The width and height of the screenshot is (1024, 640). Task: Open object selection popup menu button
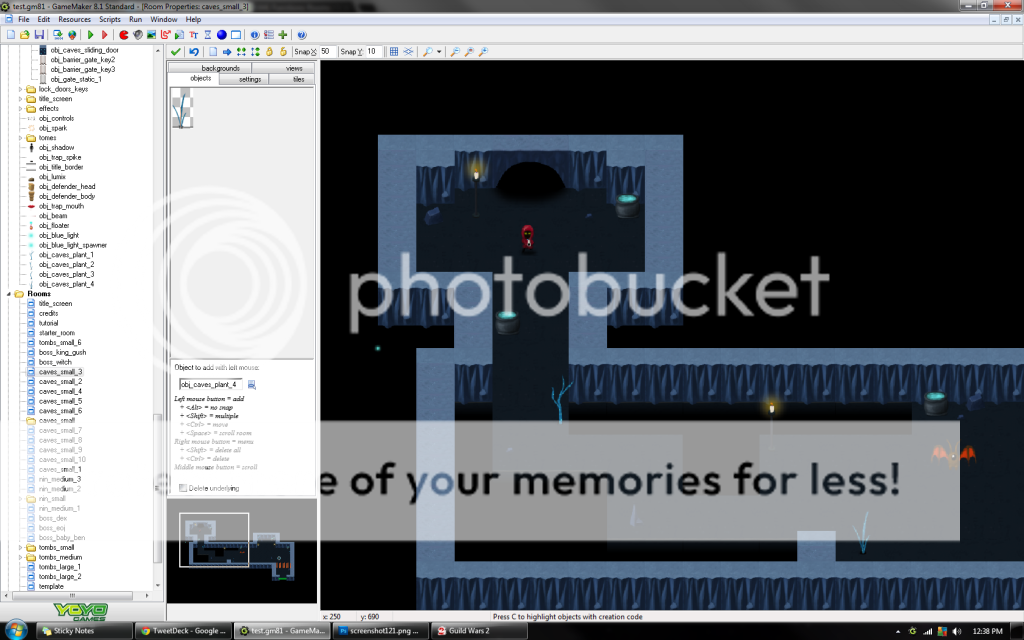click(252, 384)
